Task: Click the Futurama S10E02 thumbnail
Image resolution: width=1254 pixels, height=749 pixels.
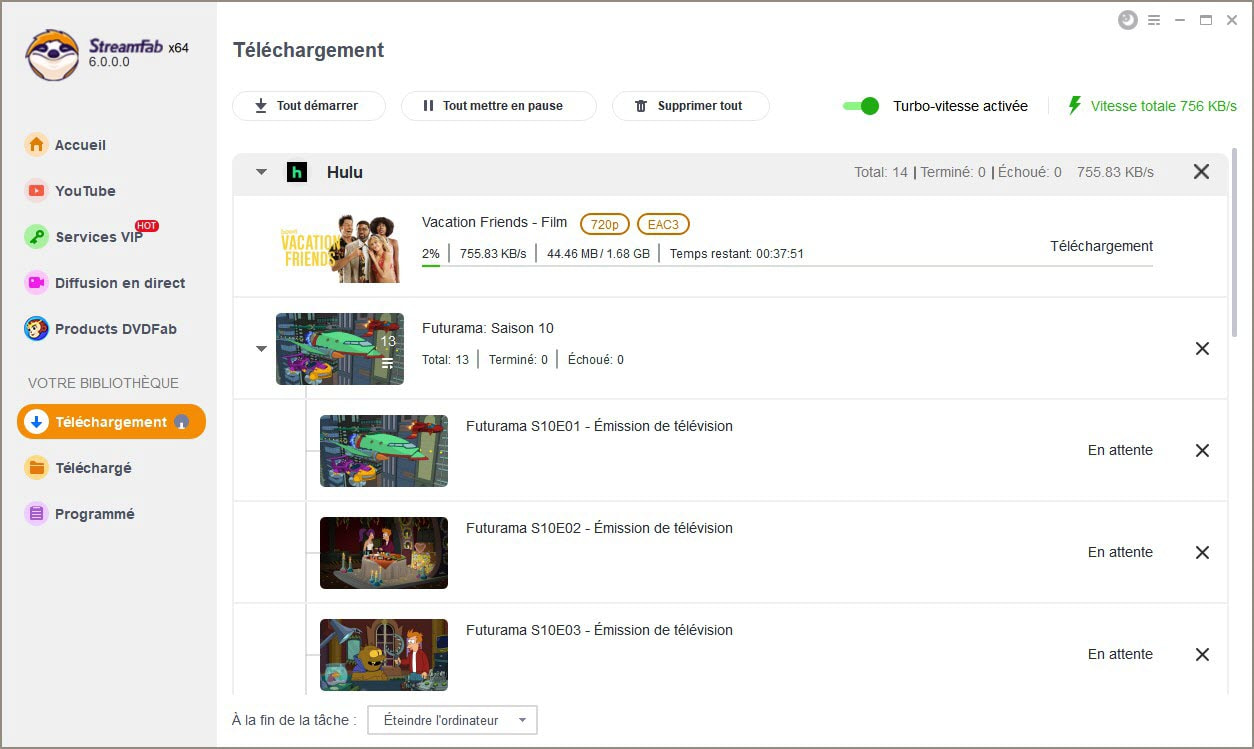Action: tap(384, 553)
